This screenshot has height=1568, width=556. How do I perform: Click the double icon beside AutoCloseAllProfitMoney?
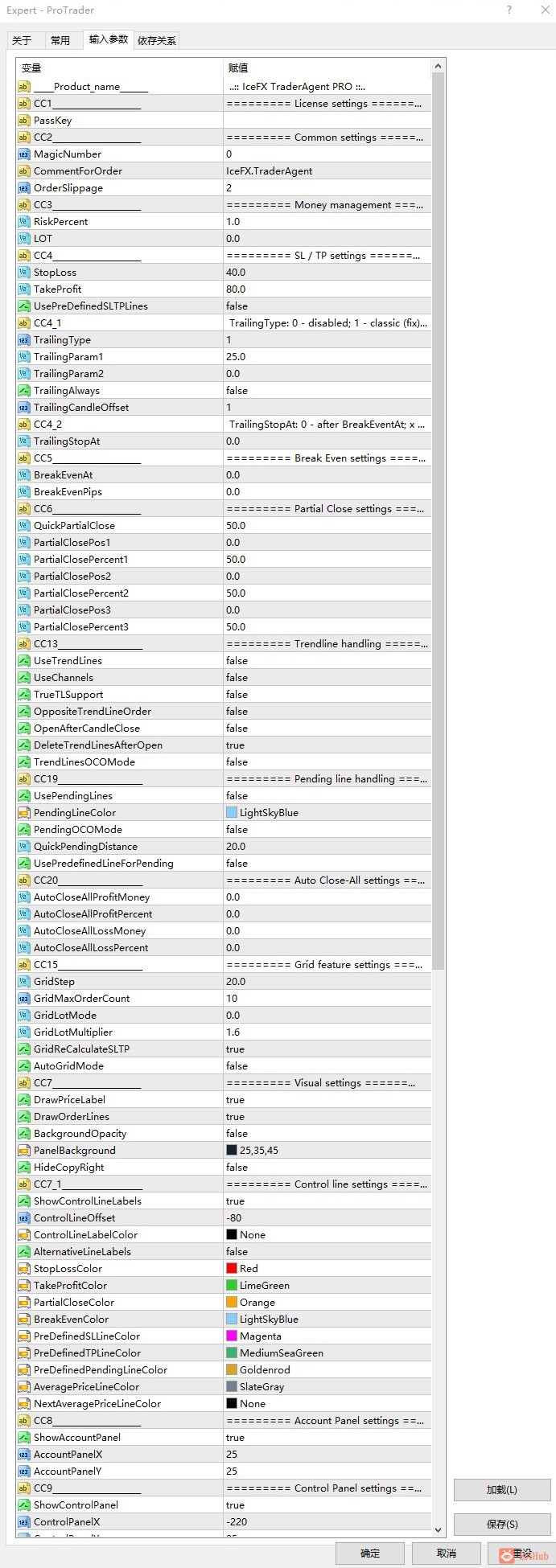point(23,897)
